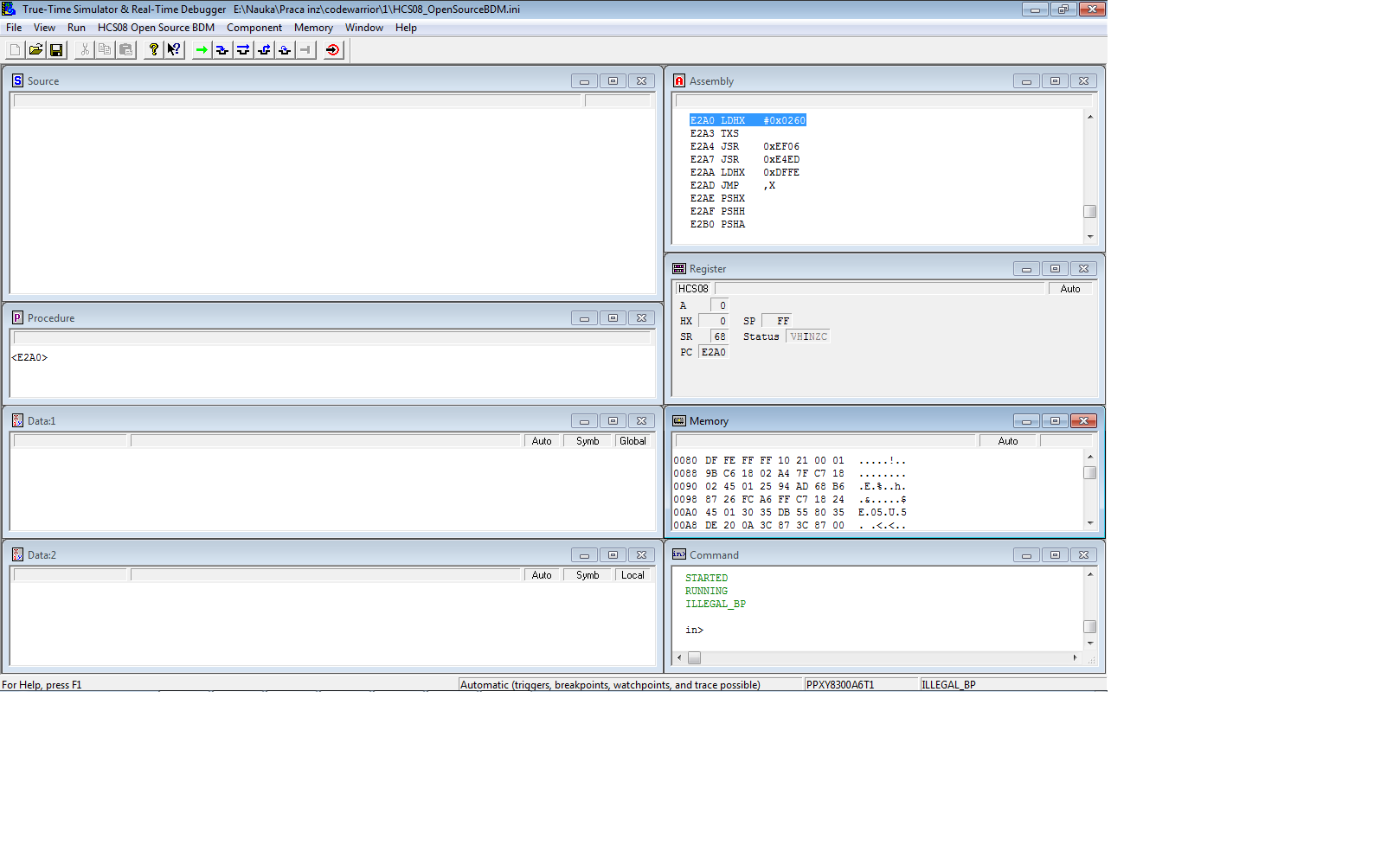Click the Cut scissors icon

[x=84, y=50]
